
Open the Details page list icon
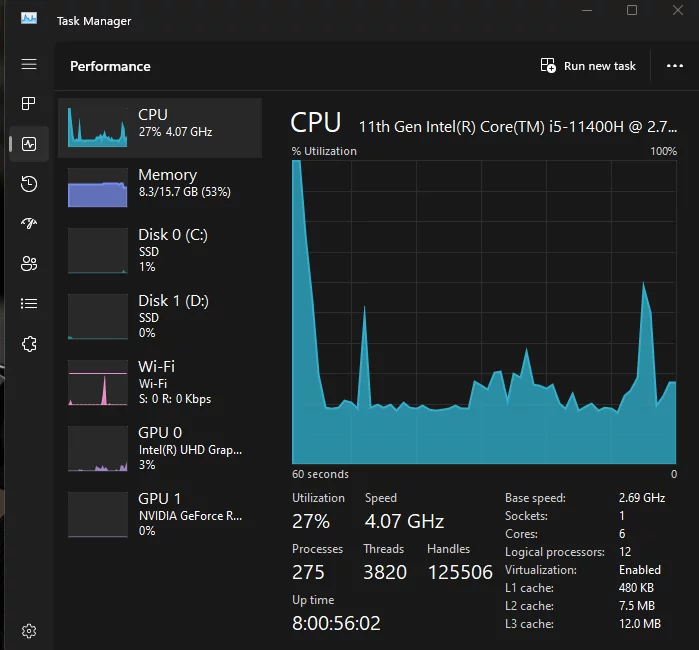click(x=29, y=304)
